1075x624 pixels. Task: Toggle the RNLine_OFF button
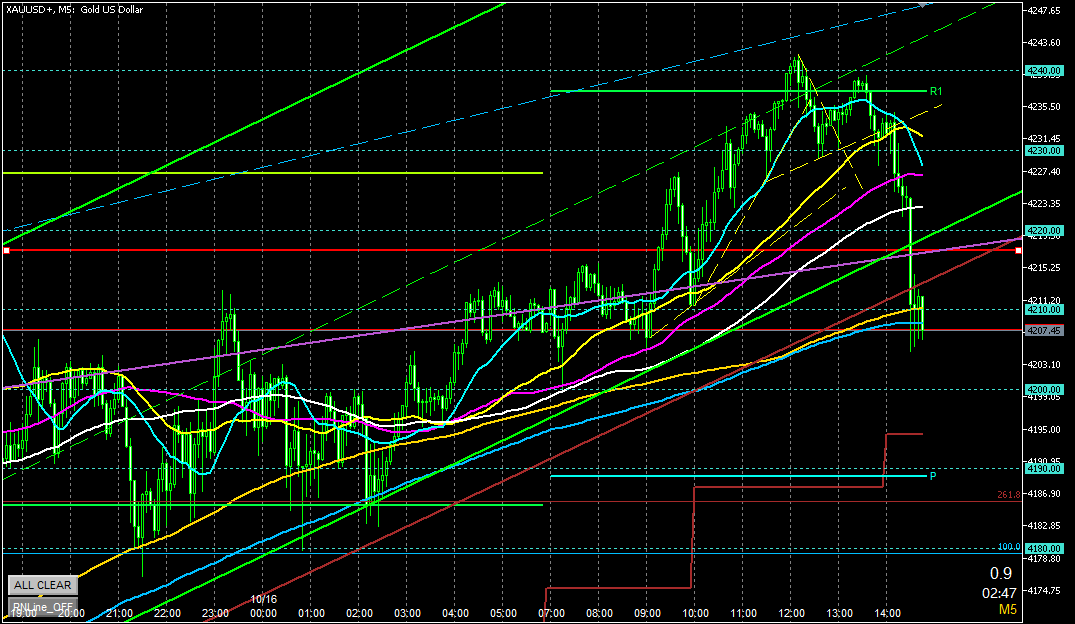coord(42,606)
